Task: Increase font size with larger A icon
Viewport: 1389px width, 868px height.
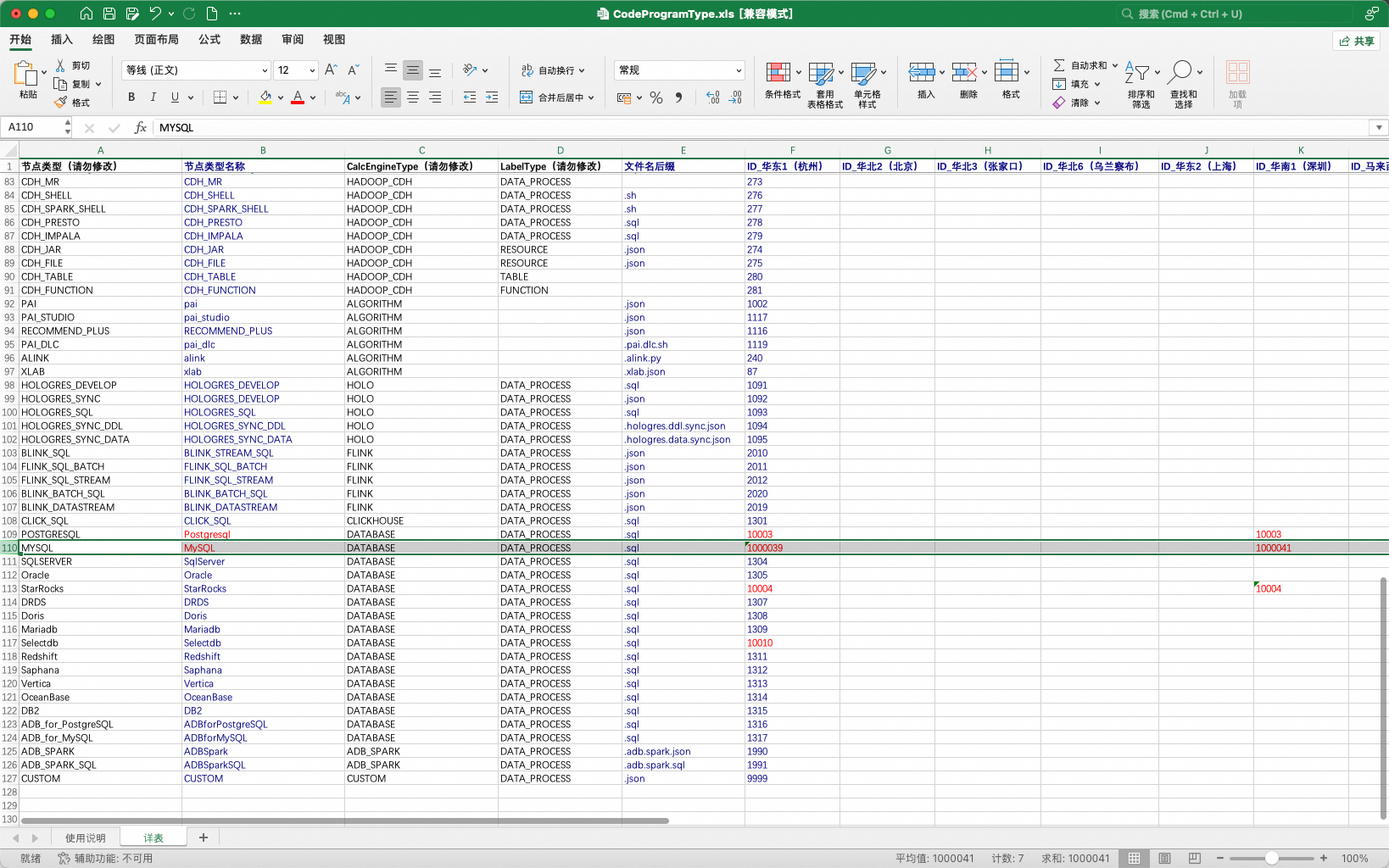Action: (331, 70)
